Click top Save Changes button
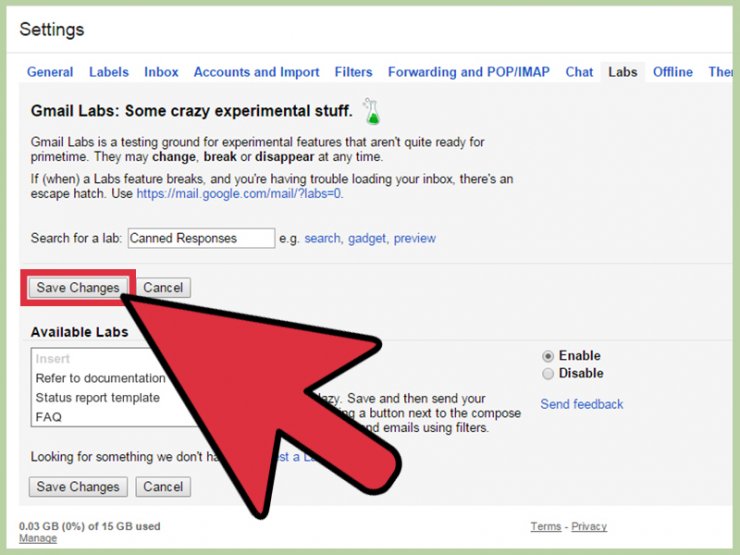 (x=78, y=287)
